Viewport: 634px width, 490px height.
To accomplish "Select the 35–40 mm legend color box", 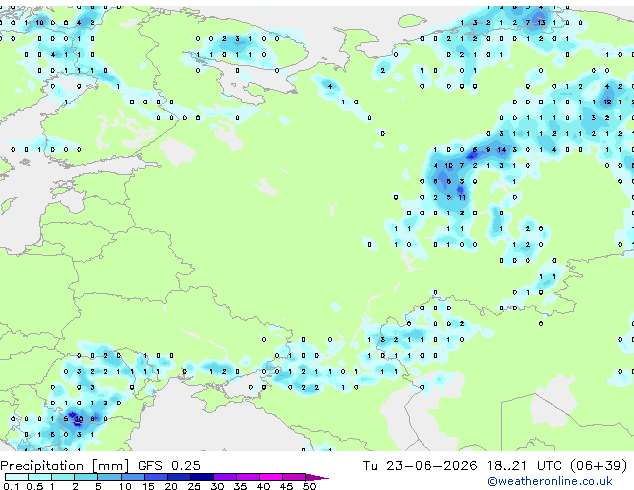I will coord(248,477).
